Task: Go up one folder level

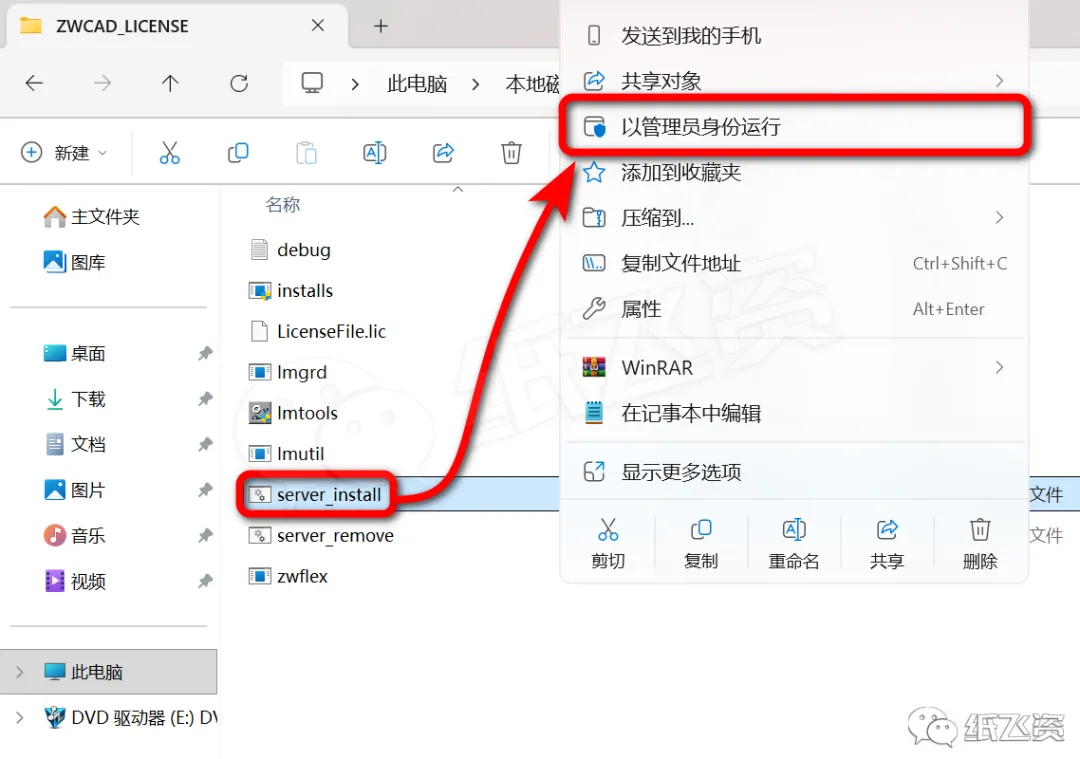Action: point(170,83)
